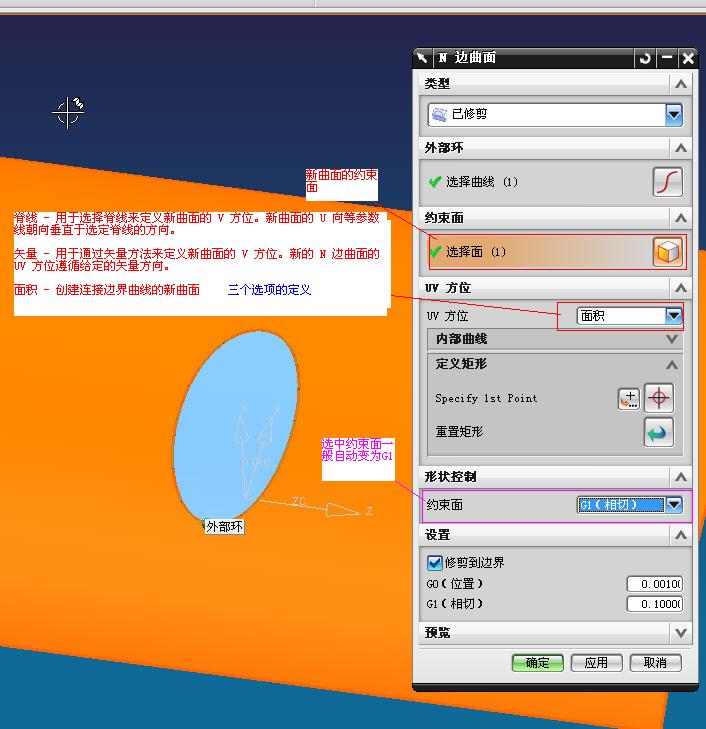Screen dimensions: 706x729
Task: Click the dialog reset icon in title bar
Action: (x=645, y=59)
